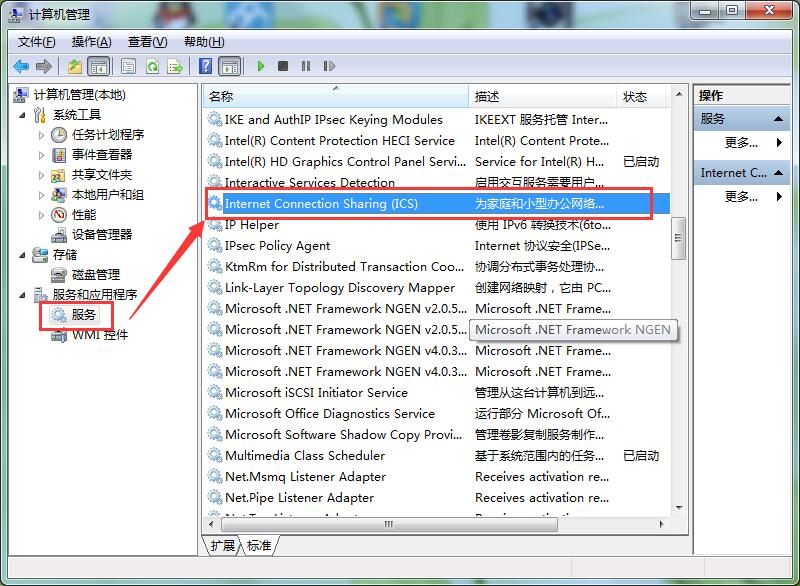Select Net.Msmq Listener Adapter service
This screenshot has height=586, width=800.
click(x=437, y=477)
